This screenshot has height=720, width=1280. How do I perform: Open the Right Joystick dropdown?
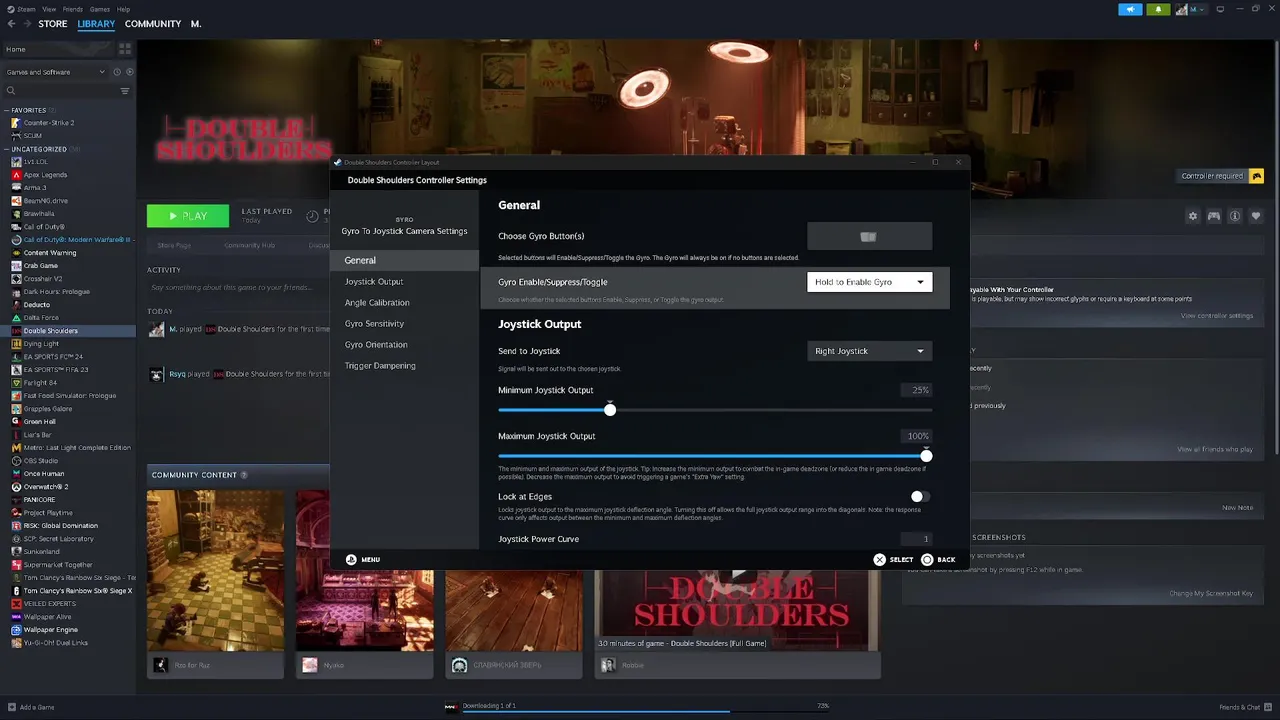(869, 351)
